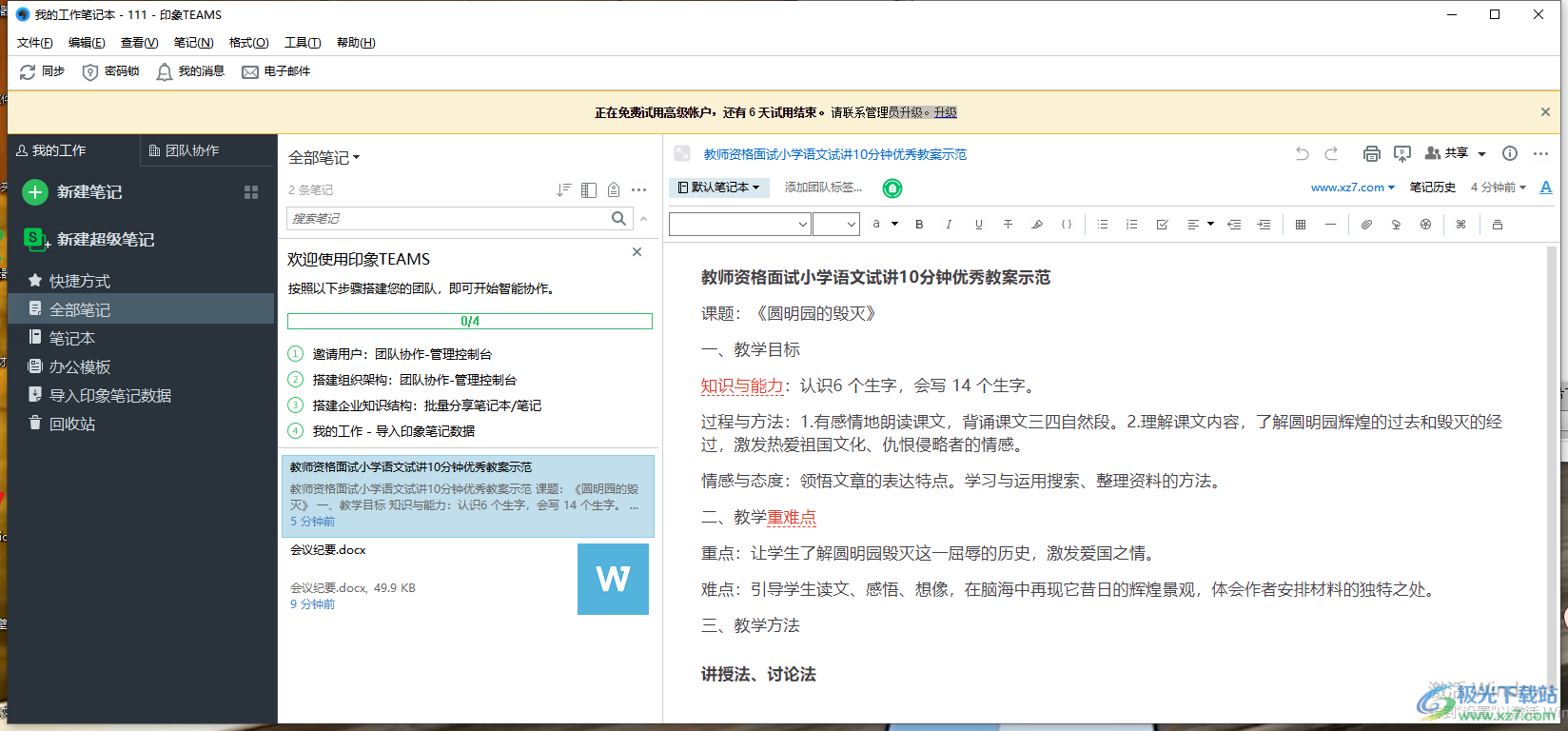Click the grid view icon beside 新建笔记
The width and height of the screenshot is (1568, 731).
251,192
